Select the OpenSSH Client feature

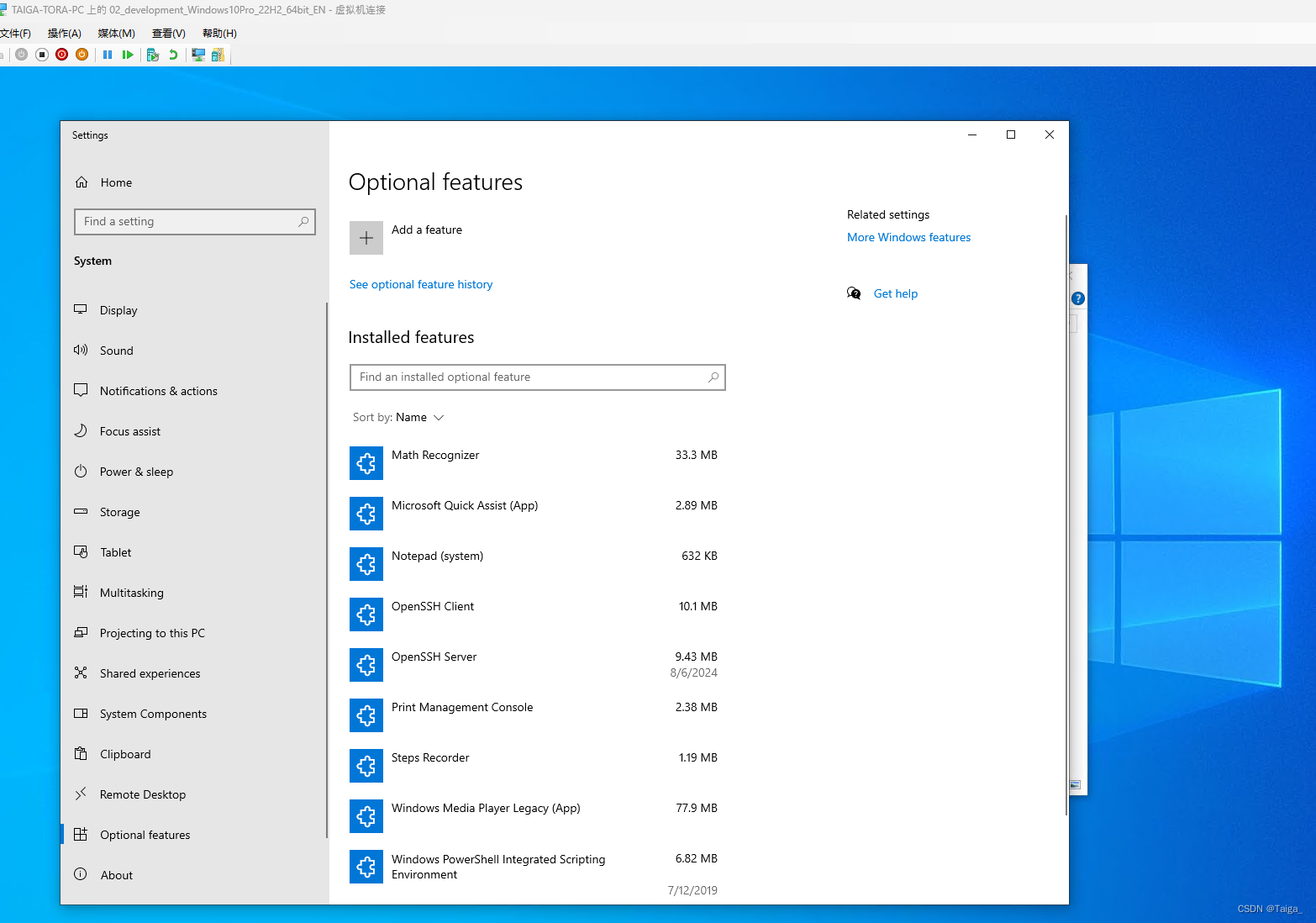[x=537, y=614]
